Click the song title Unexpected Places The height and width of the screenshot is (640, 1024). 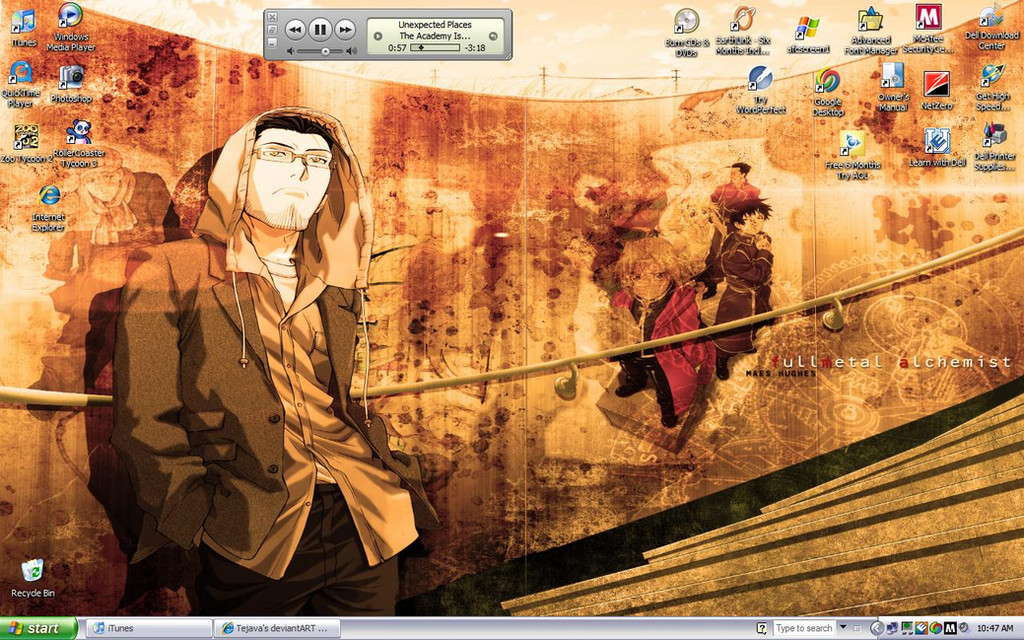(x=435, y=25)
